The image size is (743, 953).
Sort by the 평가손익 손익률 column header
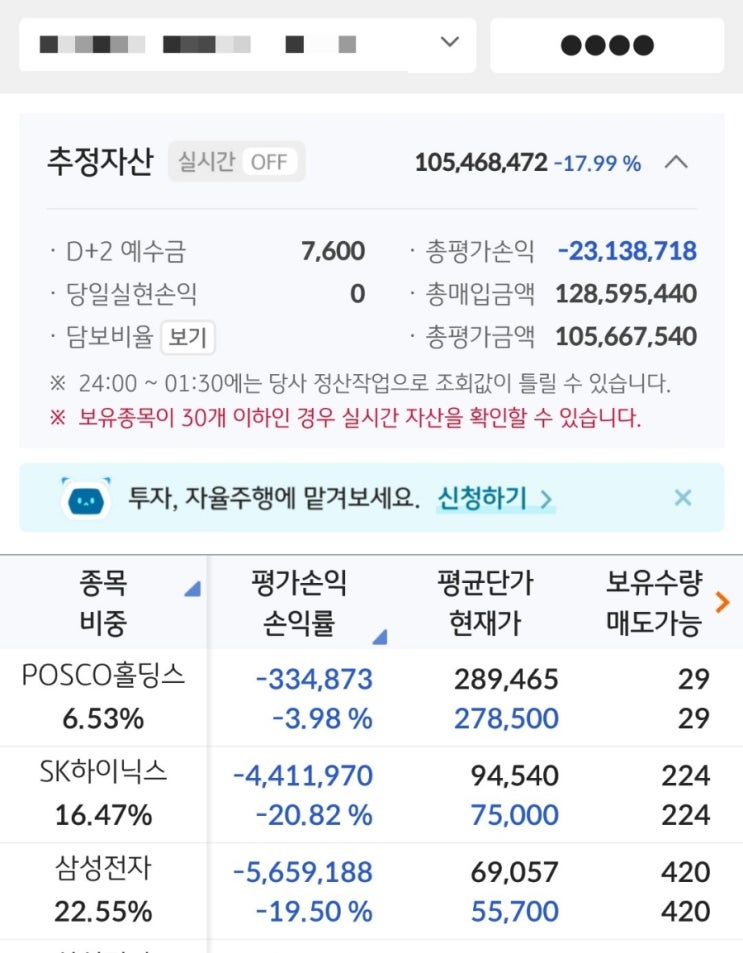(299, 602)
